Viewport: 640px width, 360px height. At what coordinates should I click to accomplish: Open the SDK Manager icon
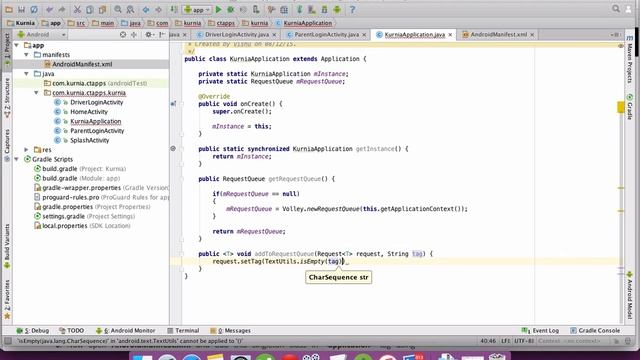[x=324, y=9]
